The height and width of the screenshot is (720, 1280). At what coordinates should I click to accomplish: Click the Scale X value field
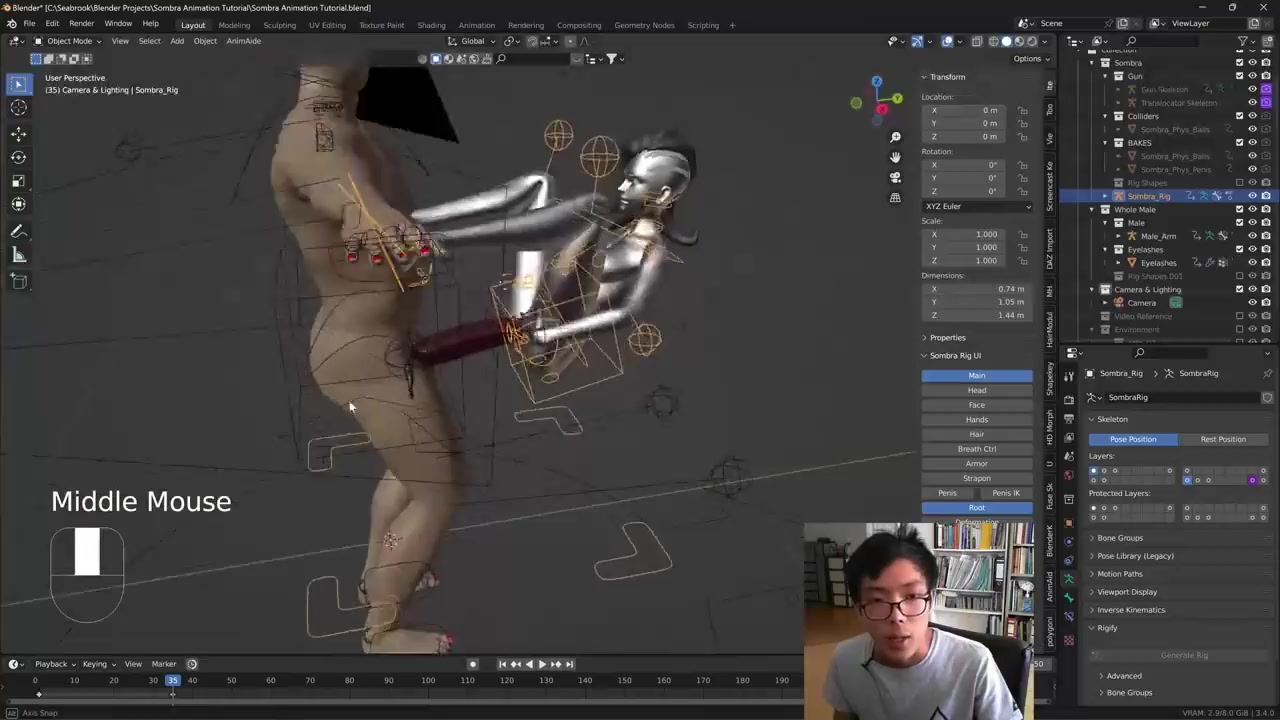(976, 234)
